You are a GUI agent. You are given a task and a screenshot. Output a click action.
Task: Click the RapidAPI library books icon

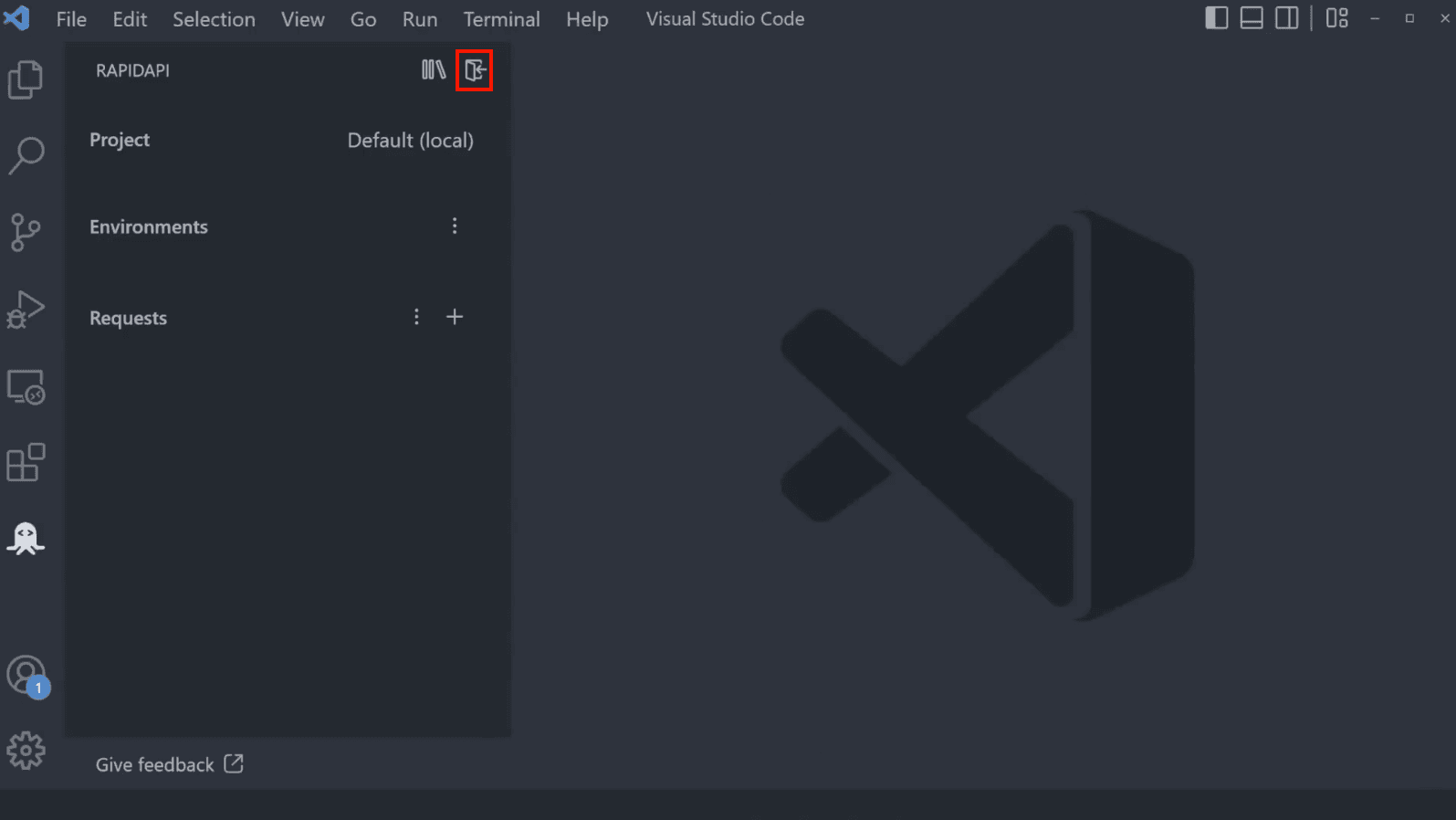[x=434, y=69]
